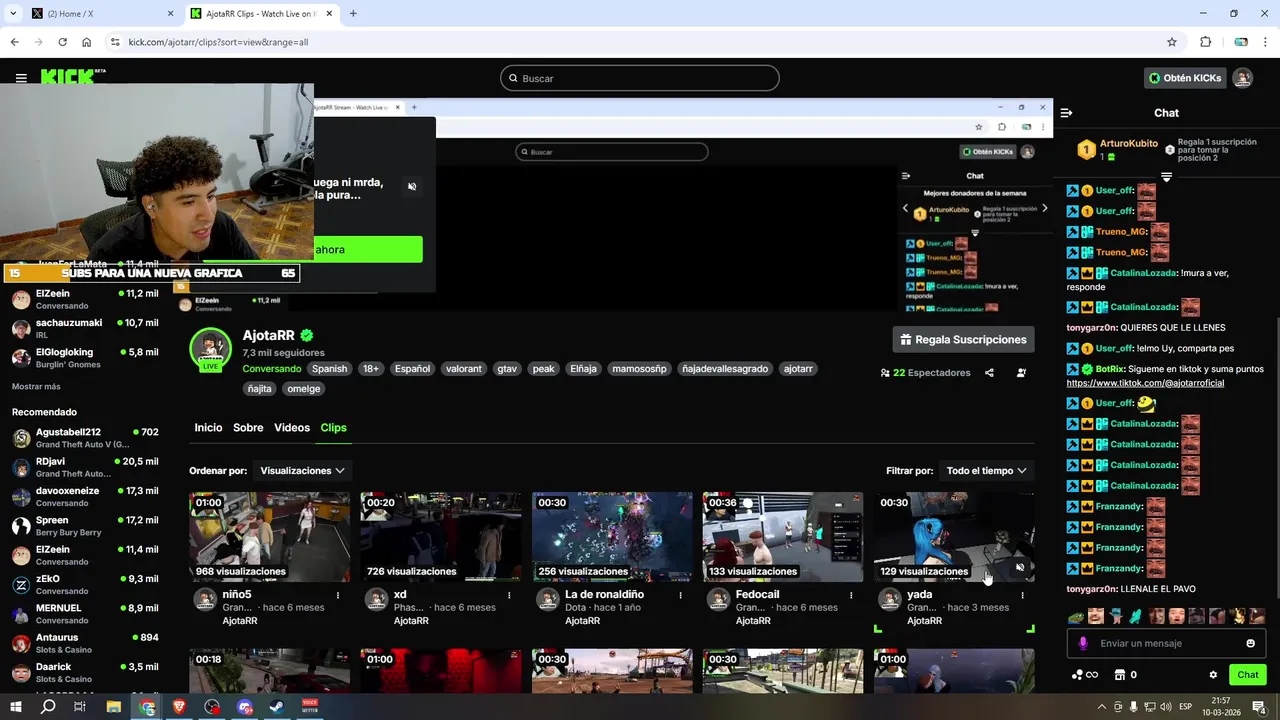Viewport: 1280px width, 720px height.
Task: Send message with green Chat button
Action: tap(1247, 675)
